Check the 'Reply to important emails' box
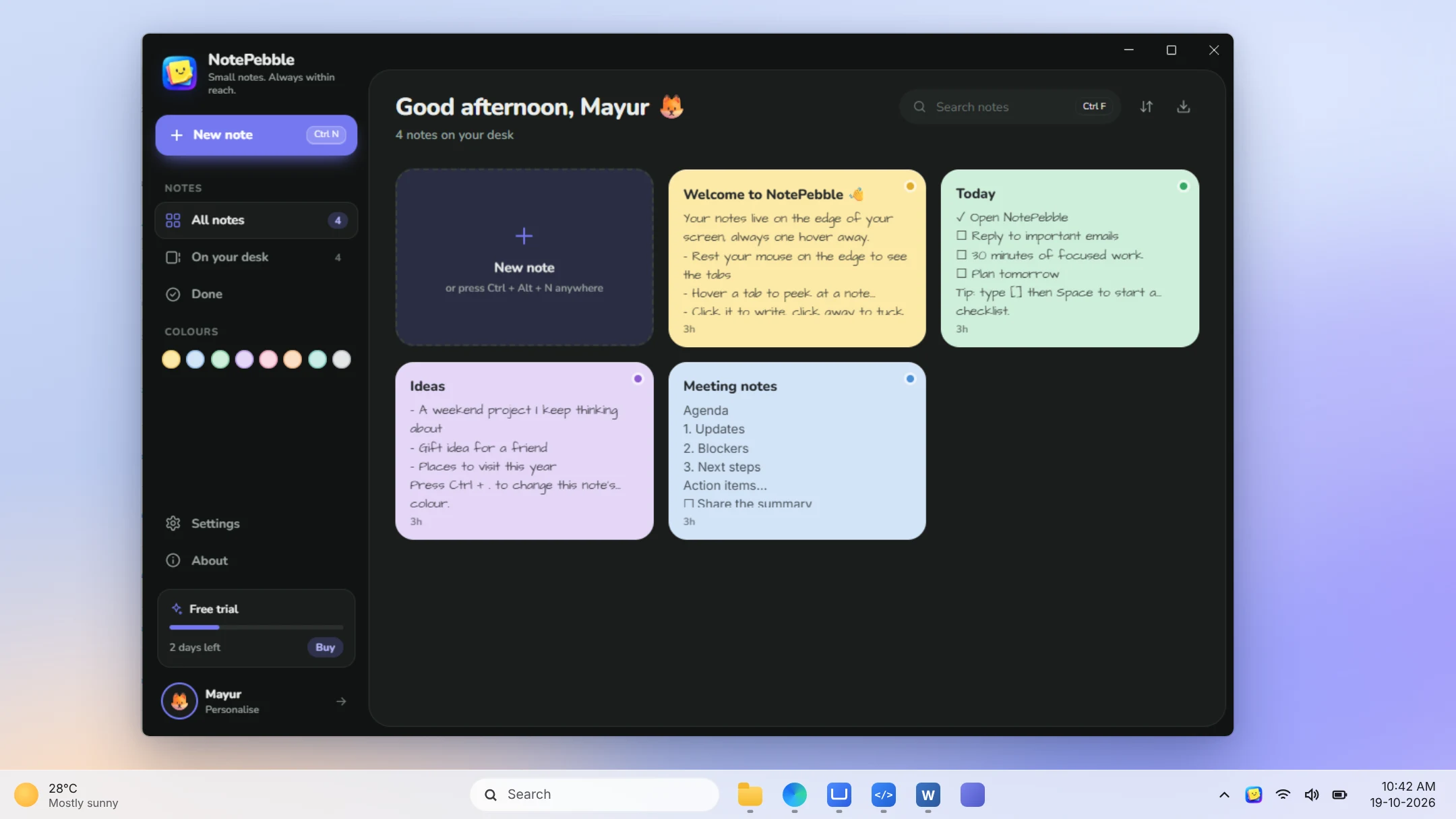Image resolution: width=1456 pixels, height=819 pixels. (x=961, y=236)
